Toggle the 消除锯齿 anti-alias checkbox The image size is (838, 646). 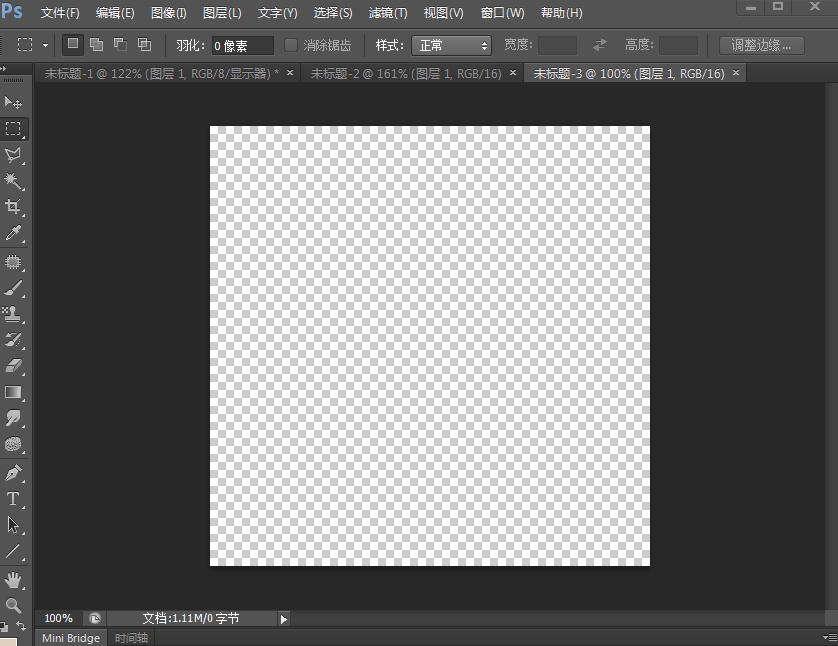(291, 45)
